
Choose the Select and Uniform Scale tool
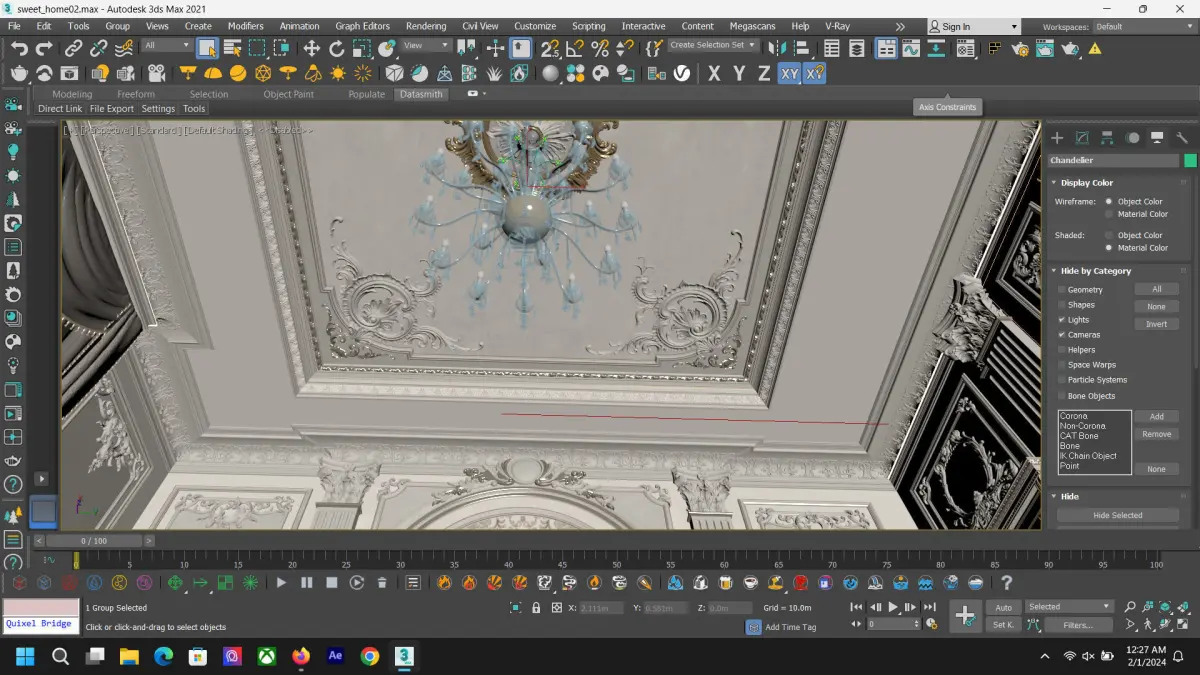(362, 47)
